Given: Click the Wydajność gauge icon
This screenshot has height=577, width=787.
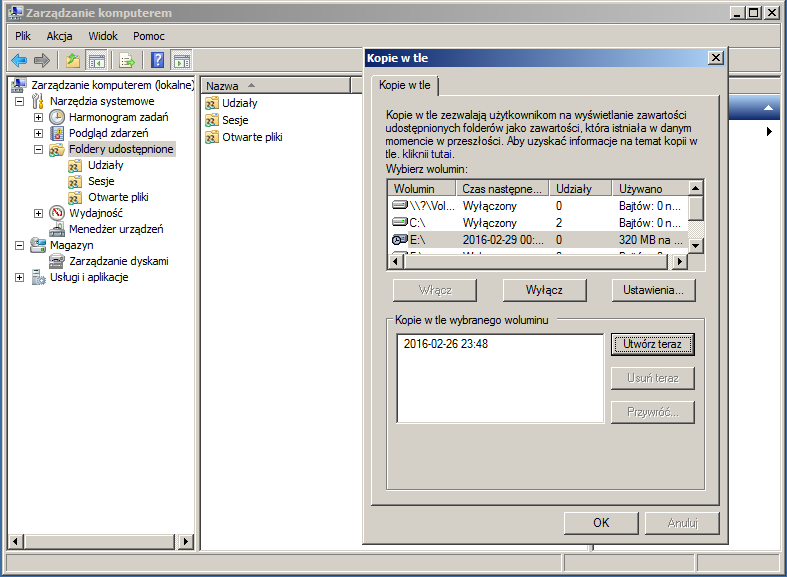Looking at the screenshot, I should 57,213.
